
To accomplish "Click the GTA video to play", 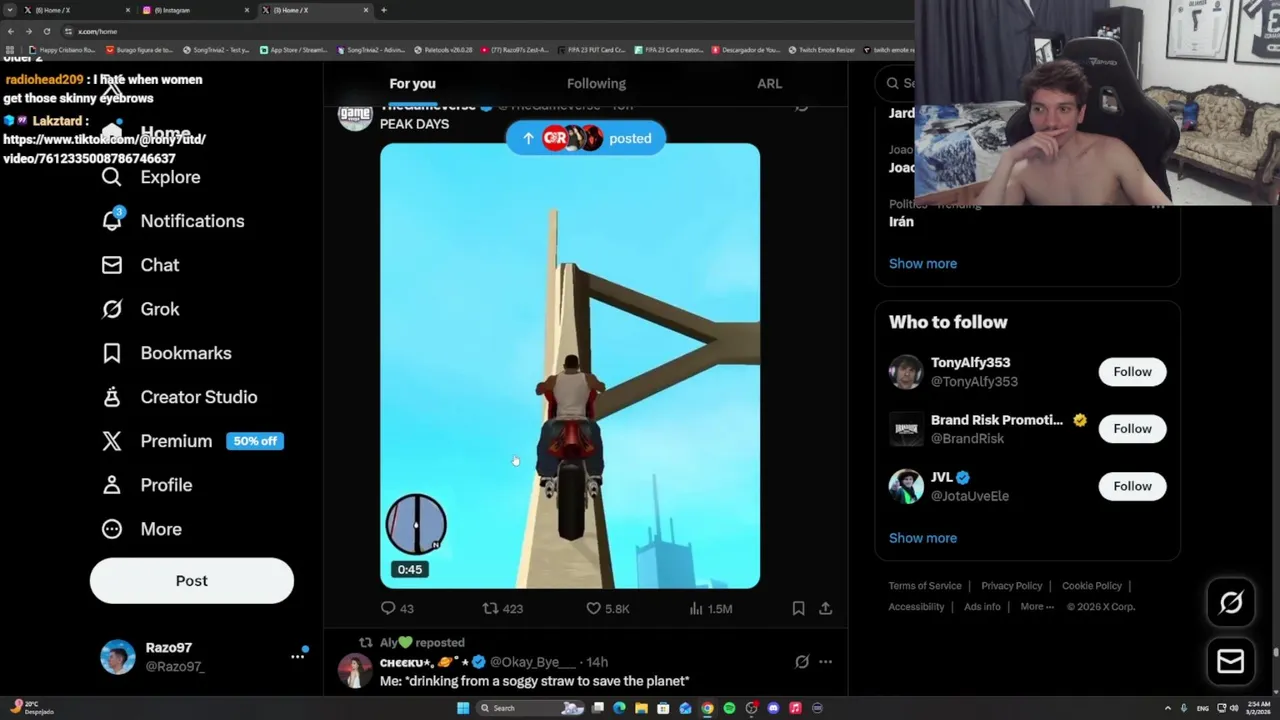I will pyautogui.click(x=570, y=366).
